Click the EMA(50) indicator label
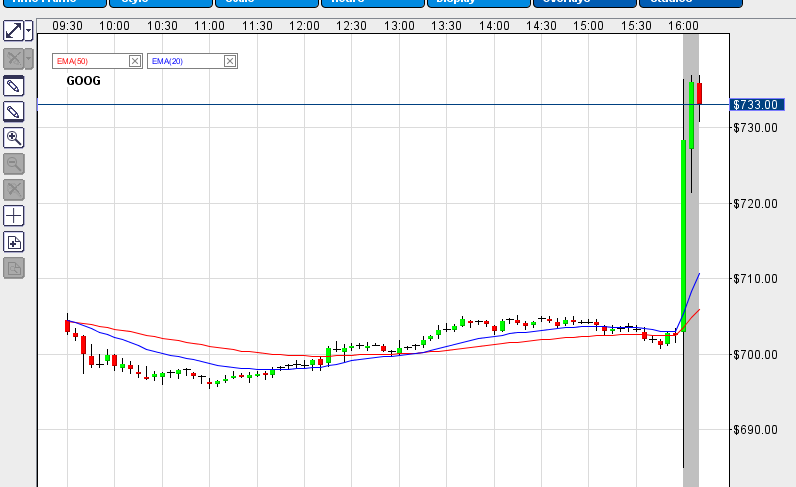The image size is (796, 487). tap(73, 61)
